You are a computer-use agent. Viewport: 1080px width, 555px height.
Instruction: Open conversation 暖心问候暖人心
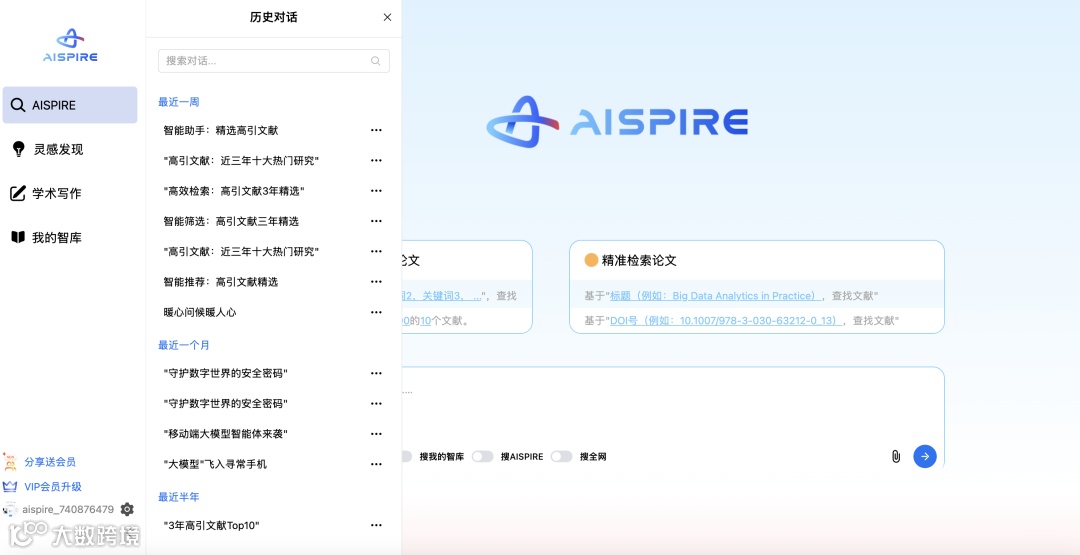click(x=200, y=312)
